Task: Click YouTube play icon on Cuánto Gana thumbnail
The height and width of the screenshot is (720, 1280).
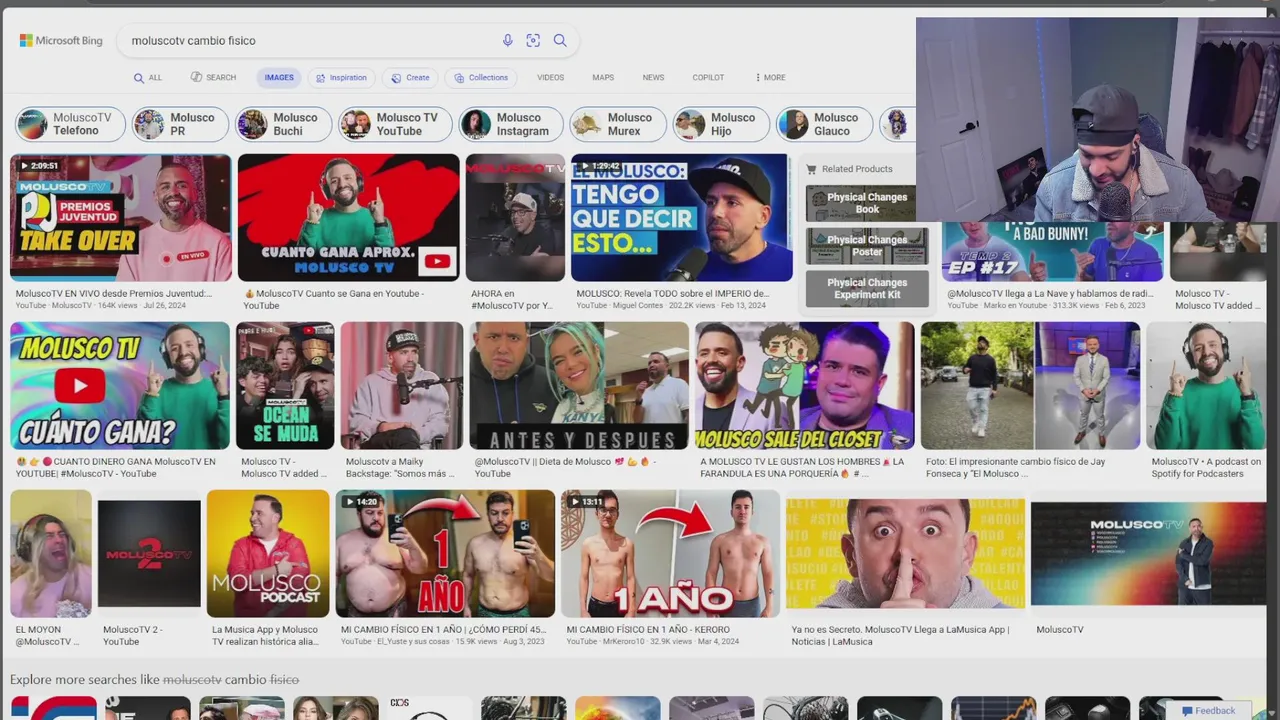Action: tap(80, 386)
